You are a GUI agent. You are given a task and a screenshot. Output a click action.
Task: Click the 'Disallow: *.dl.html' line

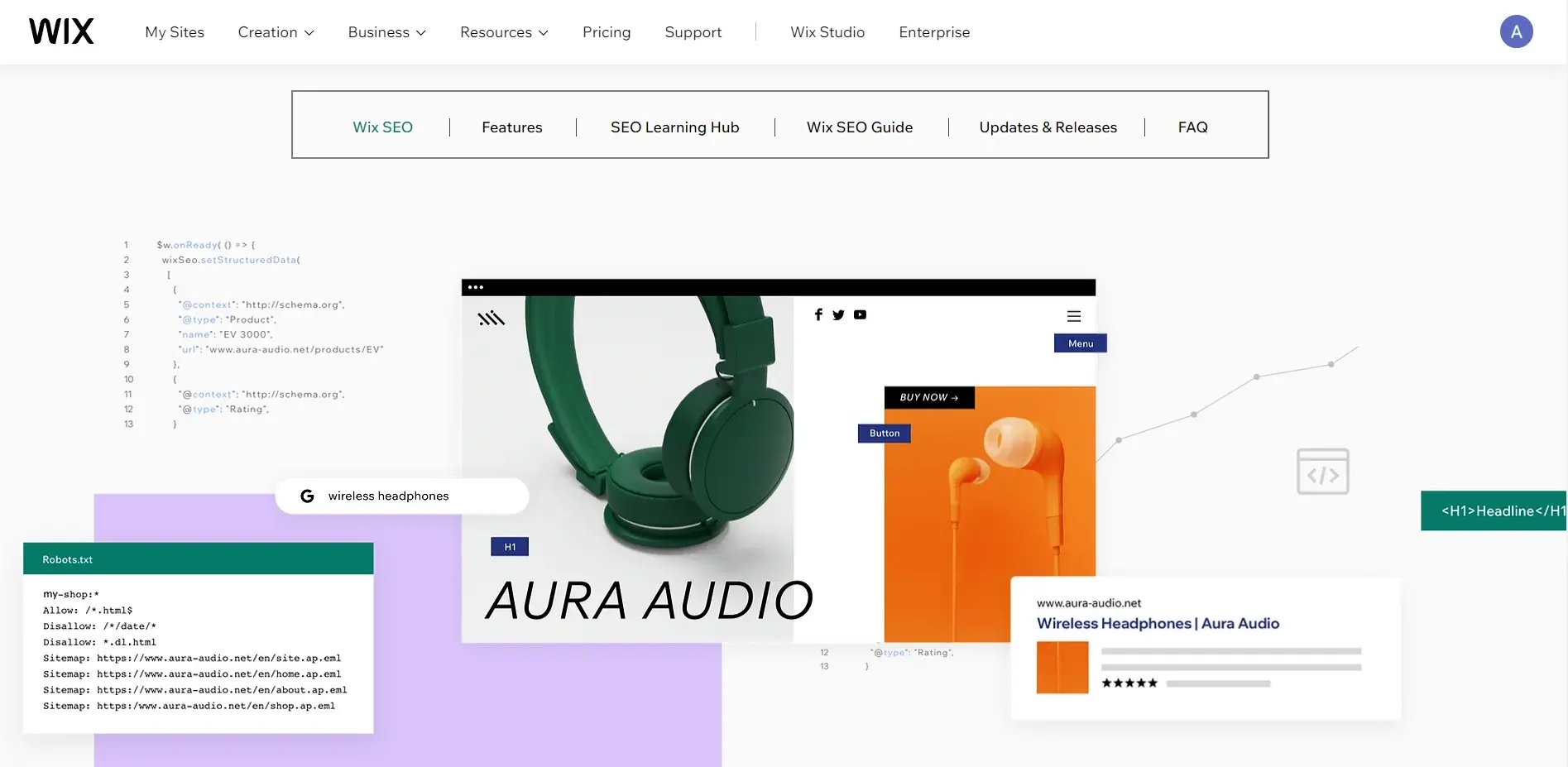point(99,642)
